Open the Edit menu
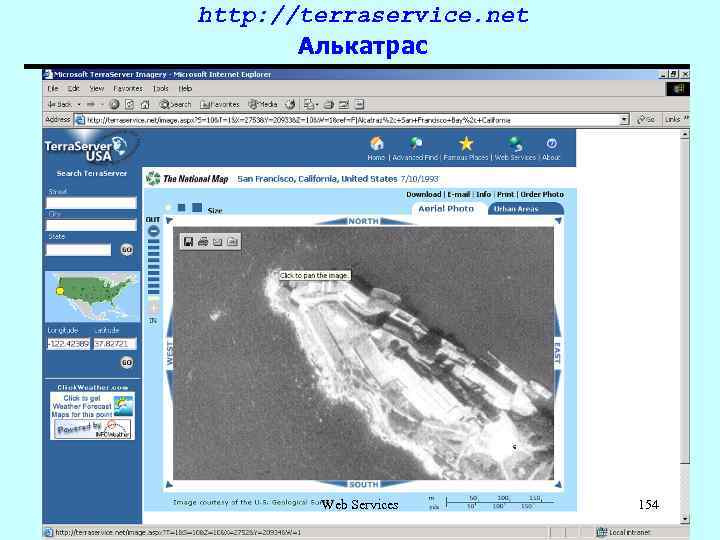 tap(73, 89)
